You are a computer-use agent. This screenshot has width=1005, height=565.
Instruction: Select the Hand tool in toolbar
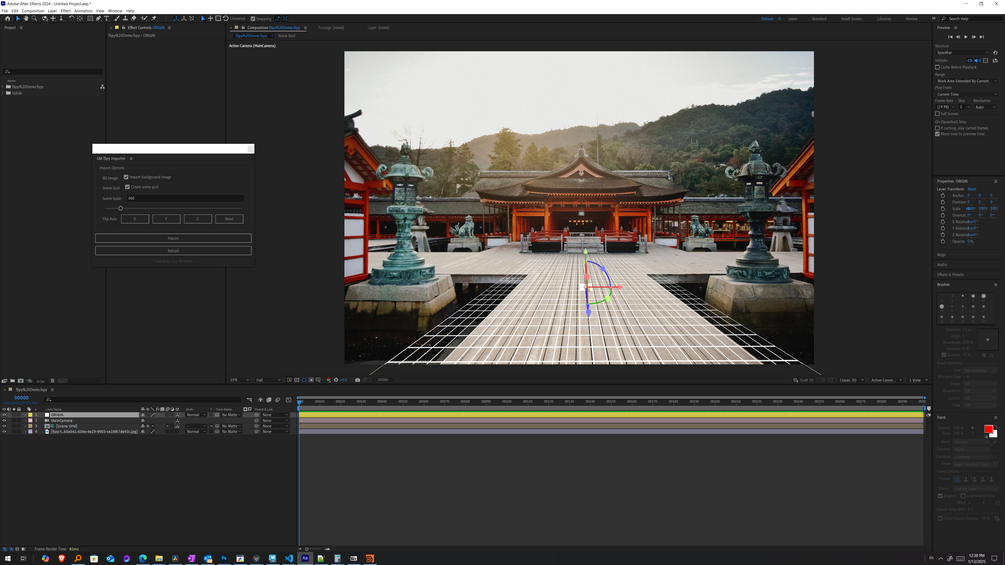[26, 18]
